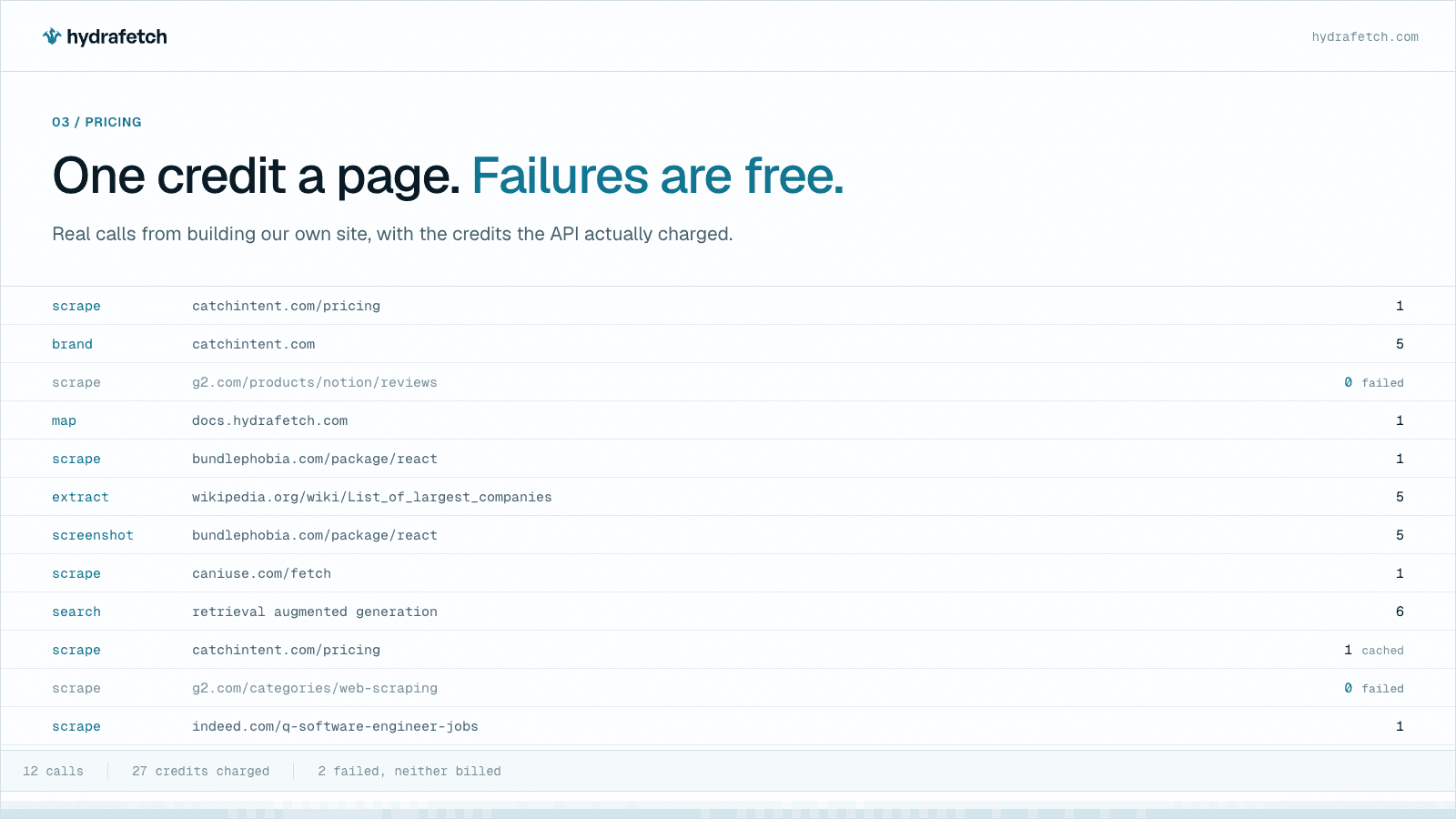
Task: Click the 'One credit a page.' heading
Action: [257, 177]
